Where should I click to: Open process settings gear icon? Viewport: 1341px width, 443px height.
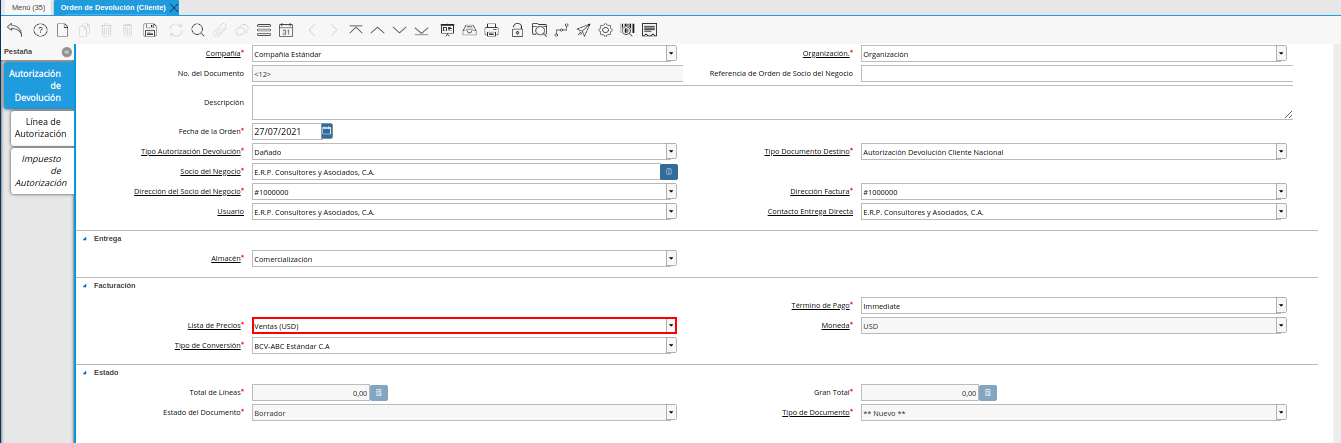605,30
